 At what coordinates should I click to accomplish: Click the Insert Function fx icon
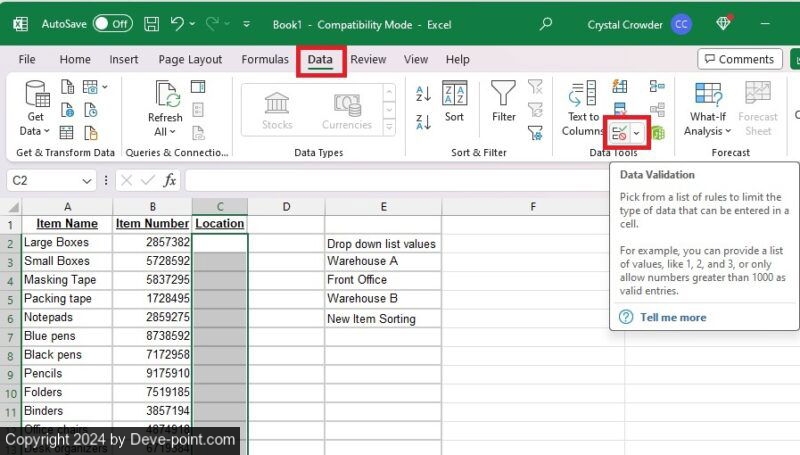click(x=170, y=181)
